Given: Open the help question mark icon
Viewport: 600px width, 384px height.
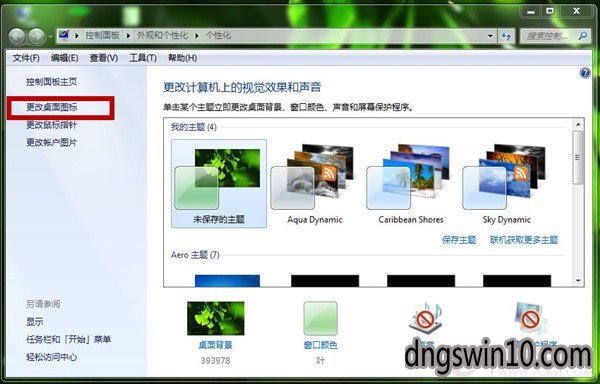Looking at the screenshot, I should [x=585, y=73].
